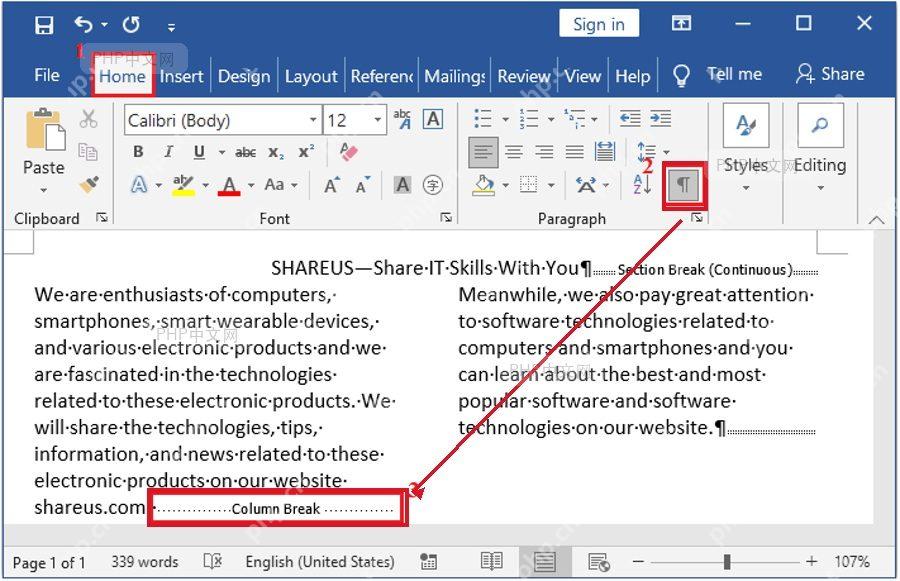The image size is (900, 581).
Task: Open the font size 12 dropdown
Action: click(378, 120)
